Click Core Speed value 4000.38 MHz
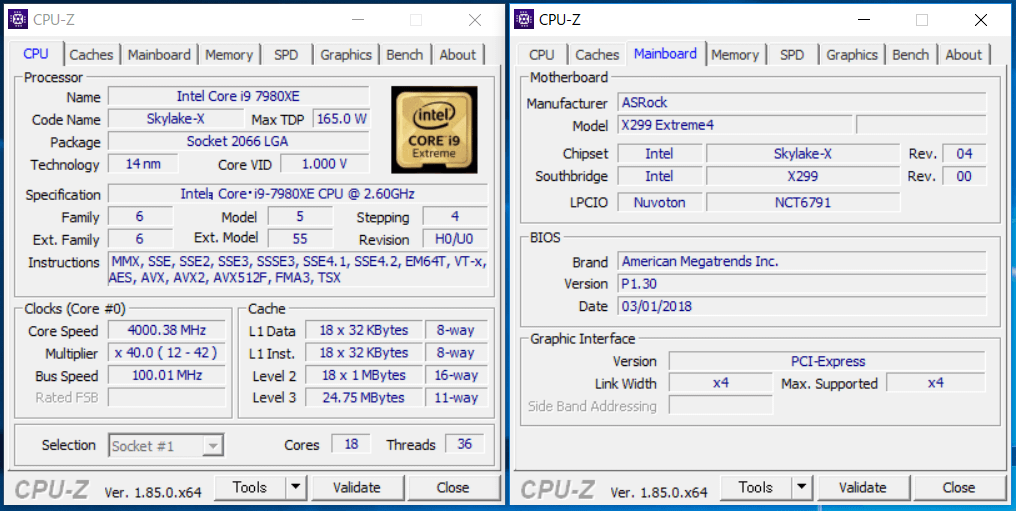 tap(167, 330)
